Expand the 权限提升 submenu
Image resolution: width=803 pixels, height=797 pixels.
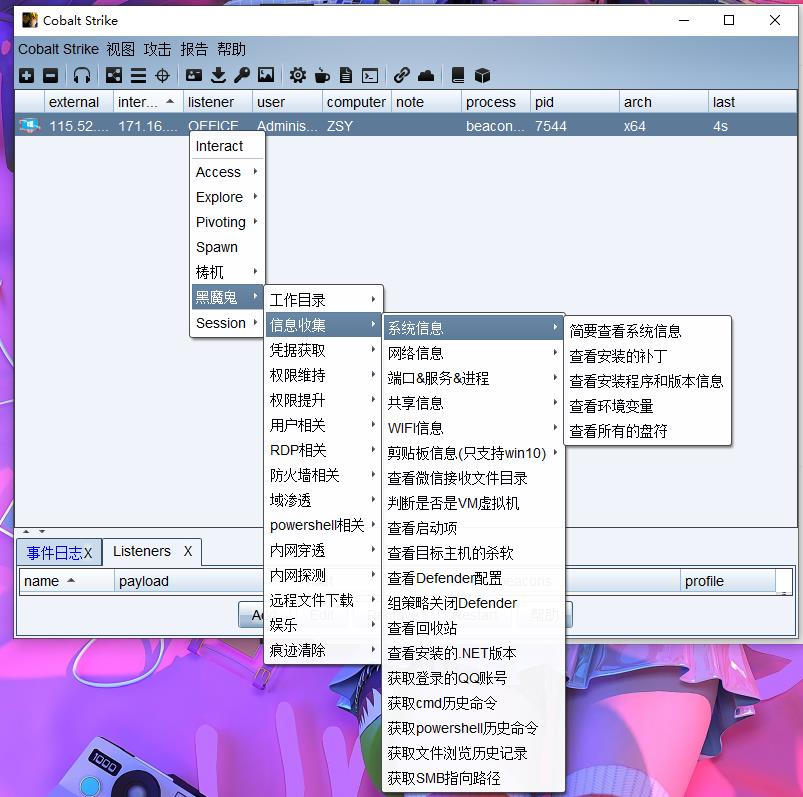coord(323,401)
